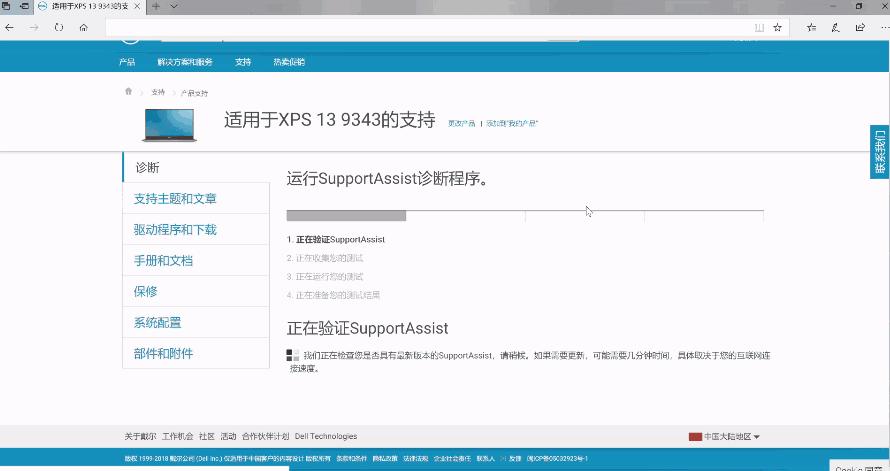Click the 条款和条件 footer link

[351, 459]
